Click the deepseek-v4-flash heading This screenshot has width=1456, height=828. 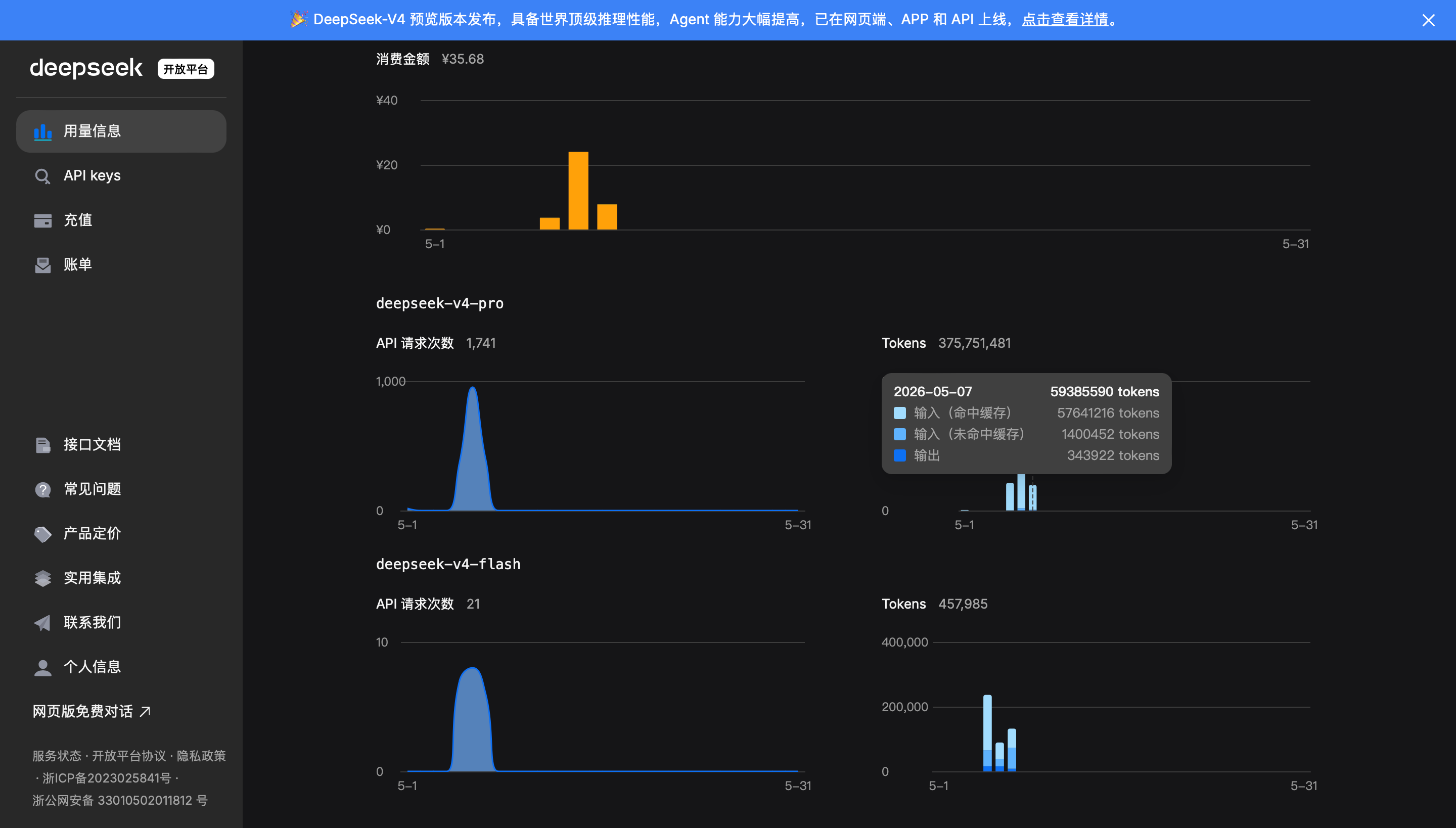click(x=448, y=564)
